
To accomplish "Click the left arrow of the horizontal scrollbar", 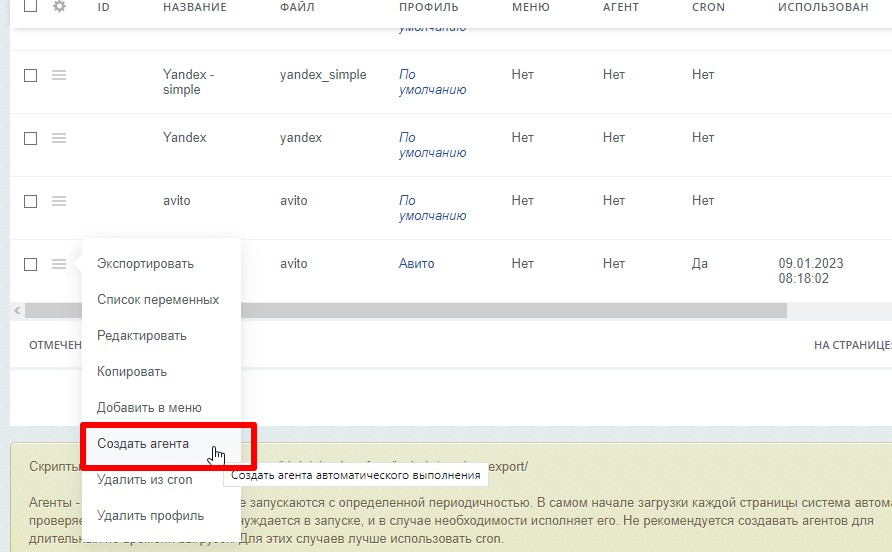I will pos(16,311).
